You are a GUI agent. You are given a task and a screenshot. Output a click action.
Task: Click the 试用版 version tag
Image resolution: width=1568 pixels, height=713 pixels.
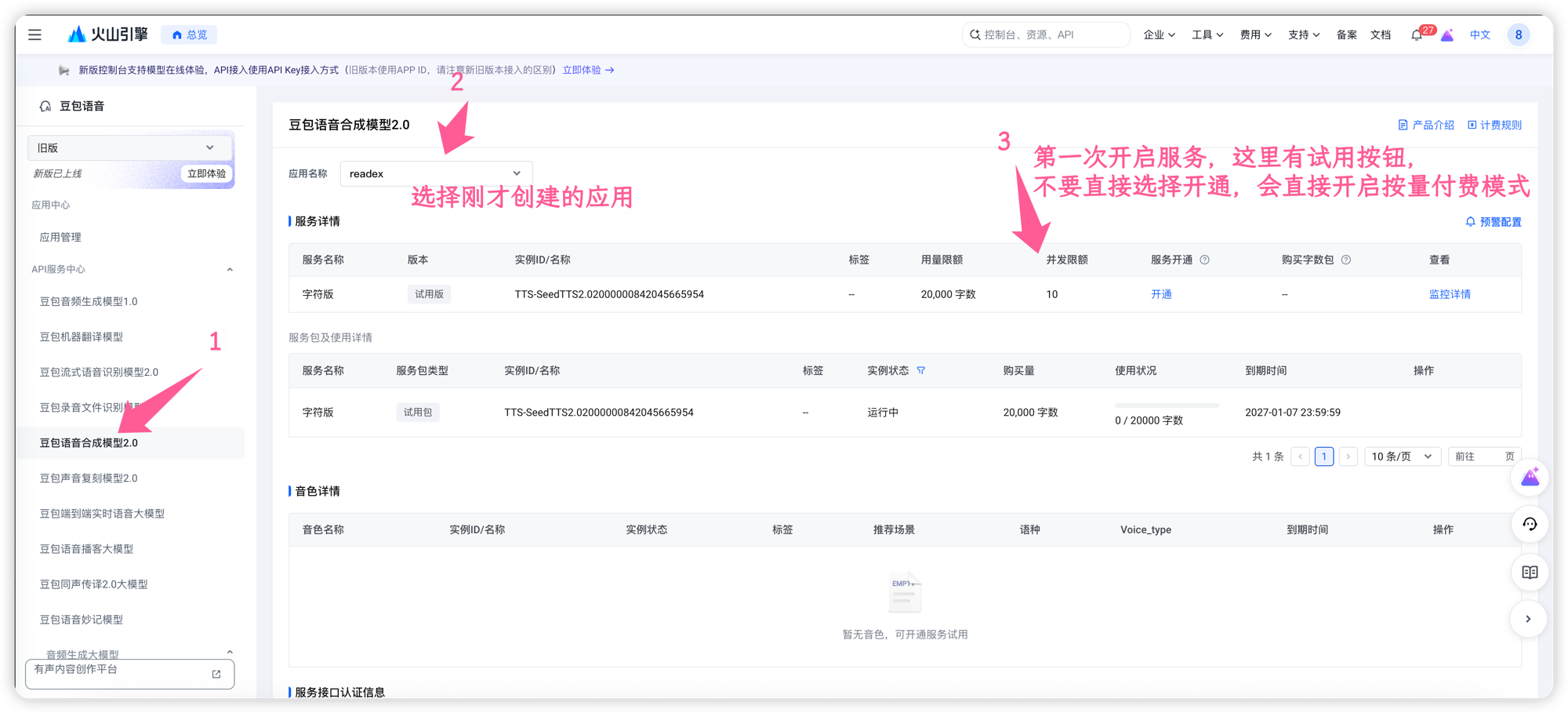(x=429, y=294)
